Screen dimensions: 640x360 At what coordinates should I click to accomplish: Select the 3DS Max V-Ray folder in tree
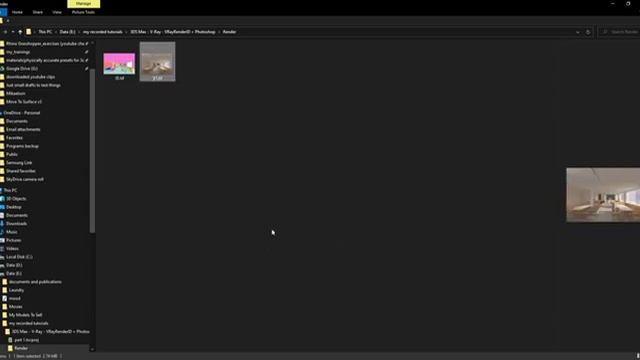pyautogui.click(x=50, y=332)
